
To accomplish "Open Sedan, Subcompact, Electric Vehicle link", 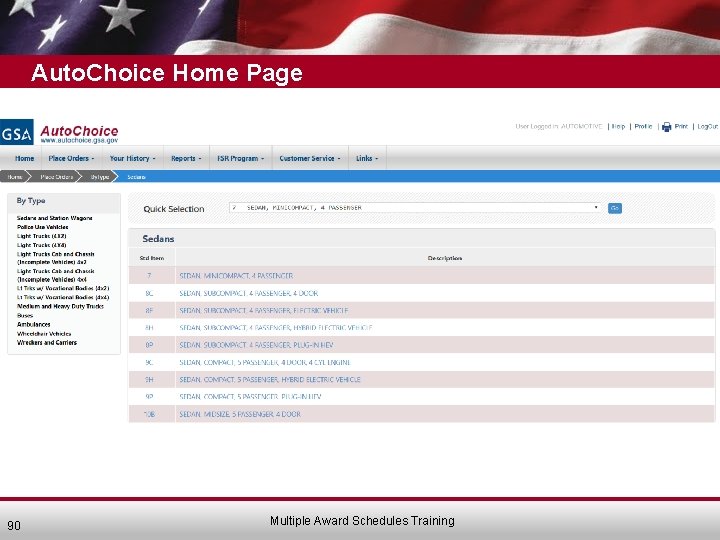I will (x=264, y=310).
